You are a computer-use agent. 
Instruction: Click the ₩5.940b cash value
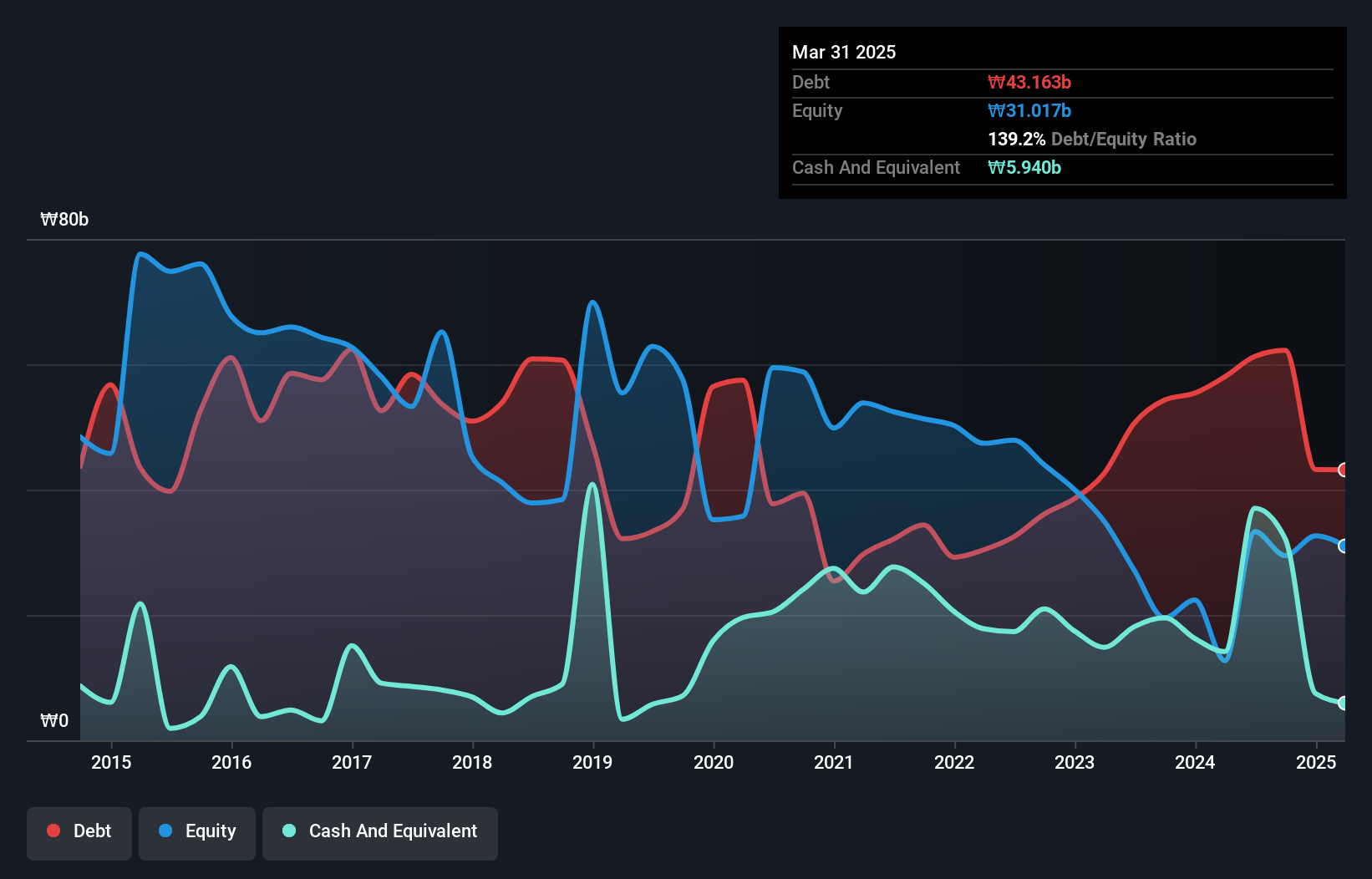click(x=1024, y=167)
